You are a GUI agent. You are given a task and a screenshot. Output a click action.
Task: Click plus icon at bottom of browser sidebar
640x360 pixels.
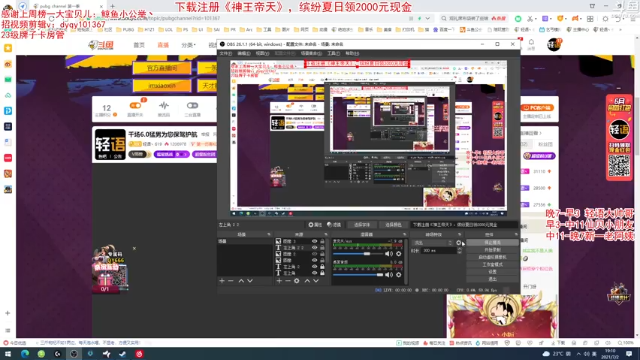pyautogui.click(x=8, y=313)
